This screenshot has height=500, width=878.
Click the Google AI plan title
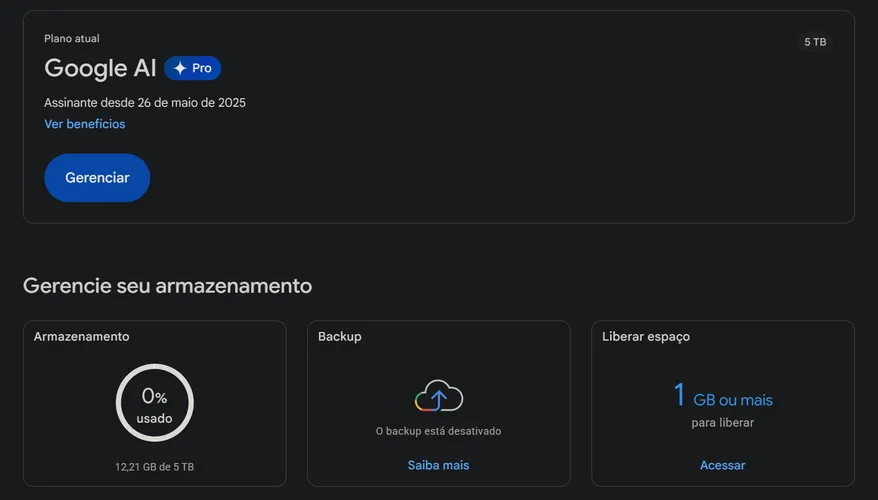click(x=100, y=68)
